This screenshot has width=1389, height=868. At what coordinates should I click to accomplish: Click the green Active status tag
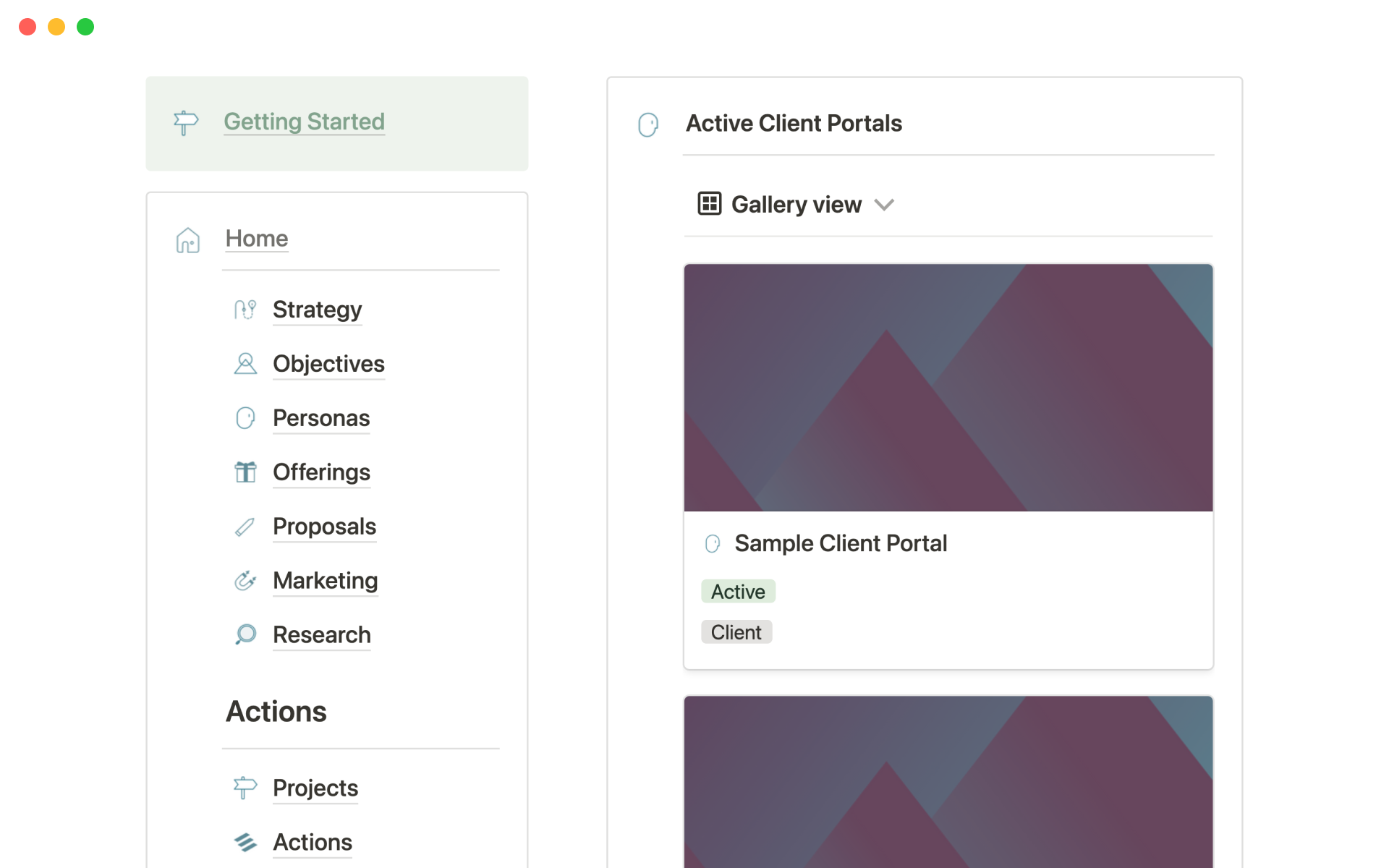point(738,592)
